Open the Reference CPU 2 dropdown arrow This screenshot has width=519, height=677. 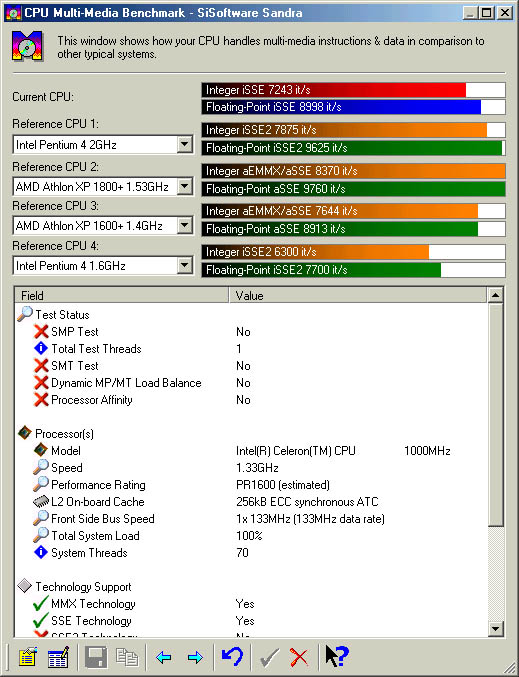click(184, 187)
